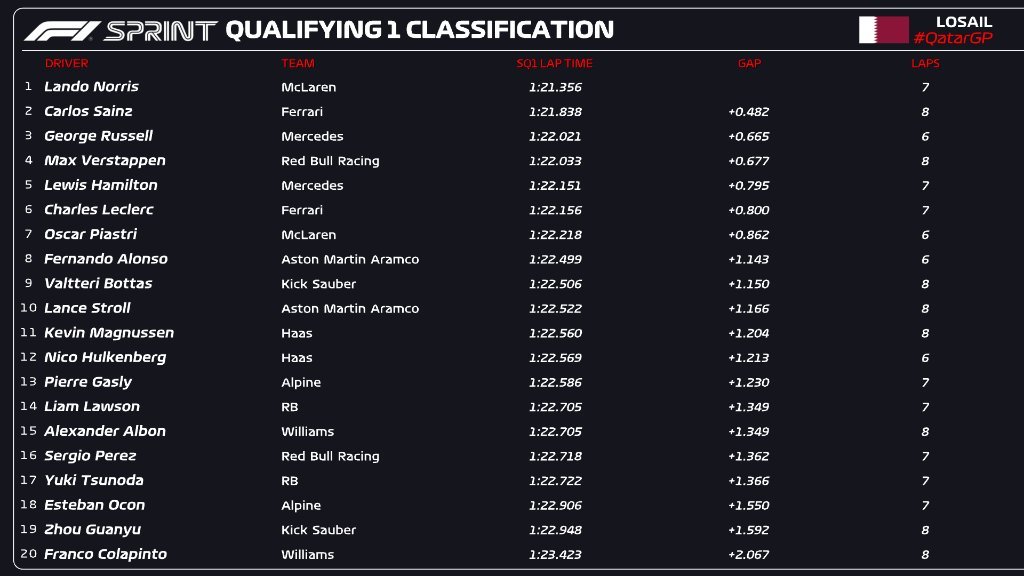
Task: Select driver Lando Norris
Action: point(91,87)
